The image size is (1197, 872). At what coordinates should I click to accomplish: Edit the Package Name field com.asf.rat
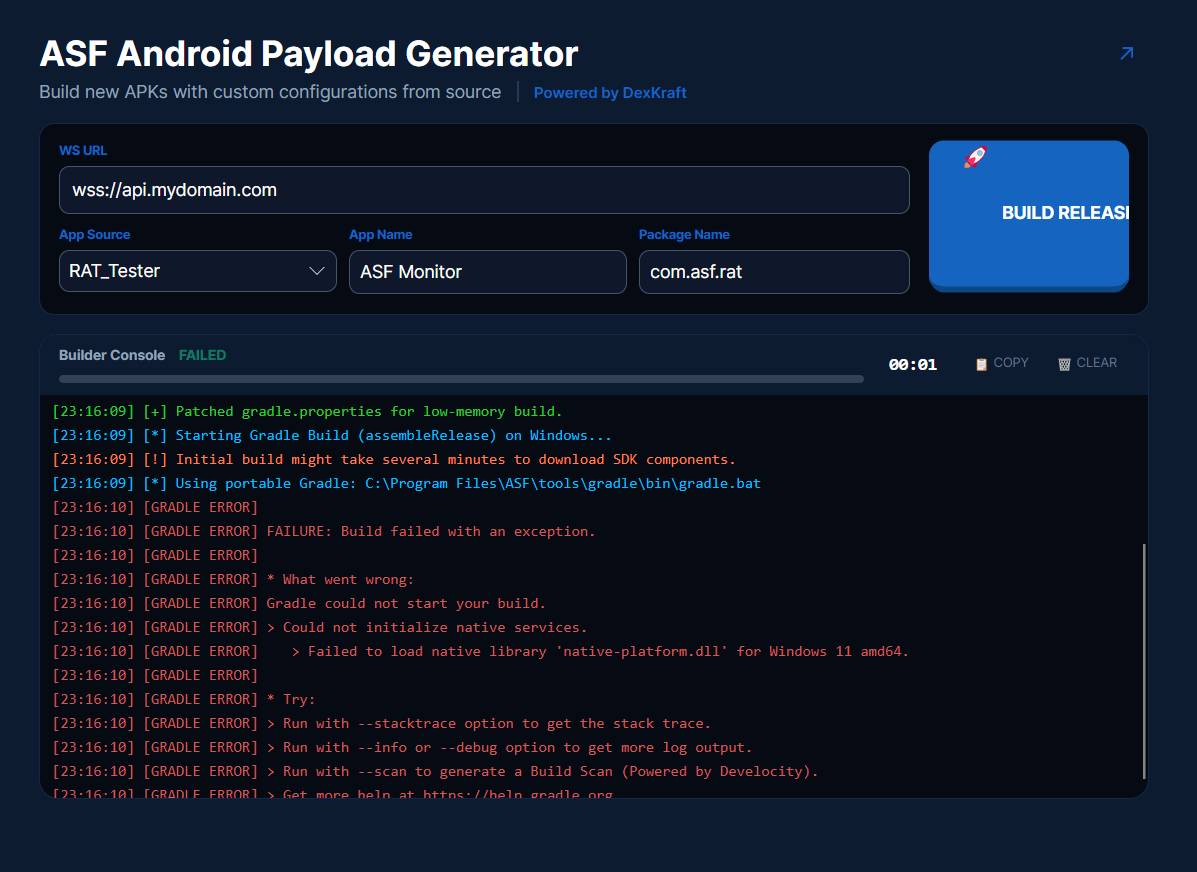(x=774, y=272)
